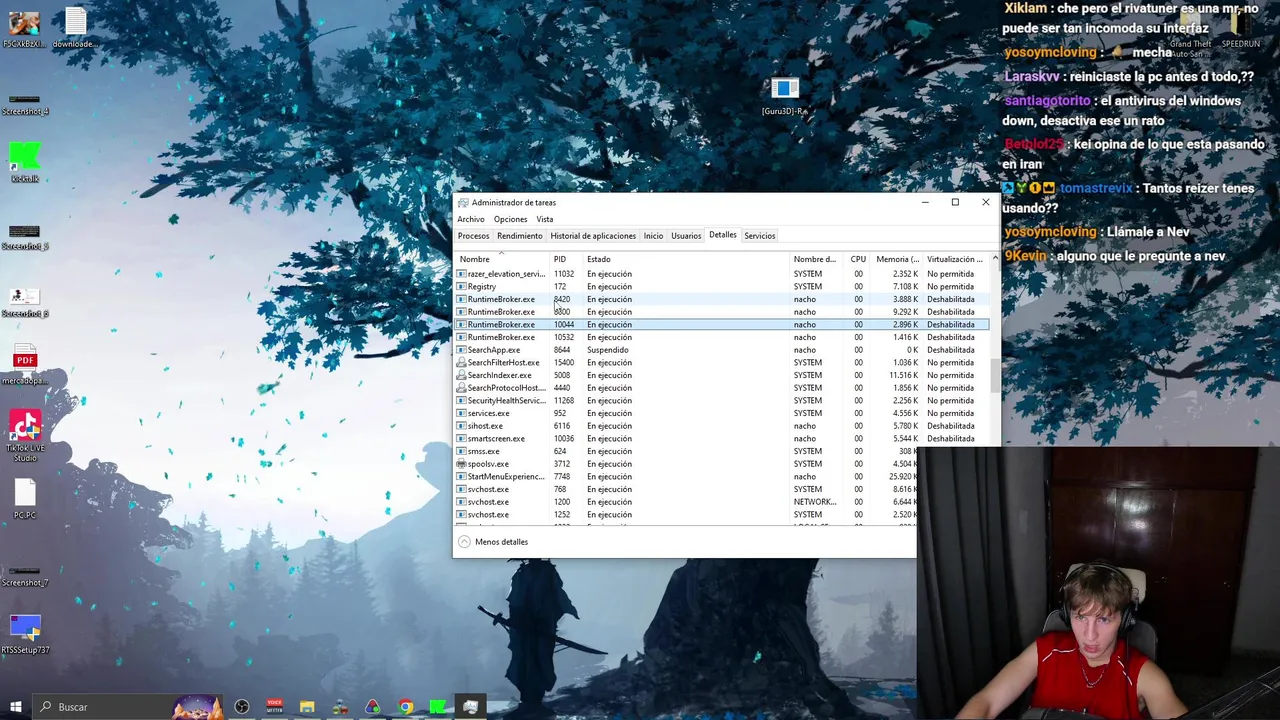The image size is (1280, 720).
Task: Open the Usuarios tab
Action: click(686, 236)
